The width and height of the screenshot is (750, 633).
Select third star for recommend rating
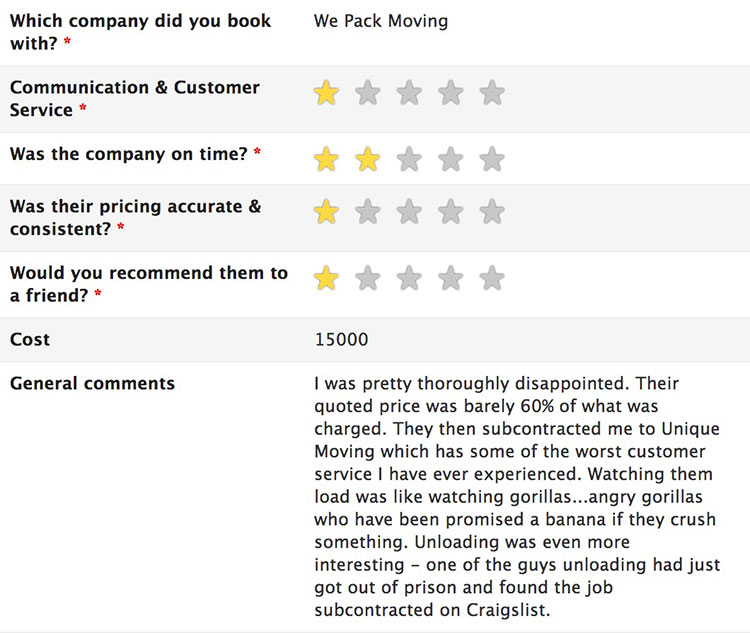[x=409, y=278]
